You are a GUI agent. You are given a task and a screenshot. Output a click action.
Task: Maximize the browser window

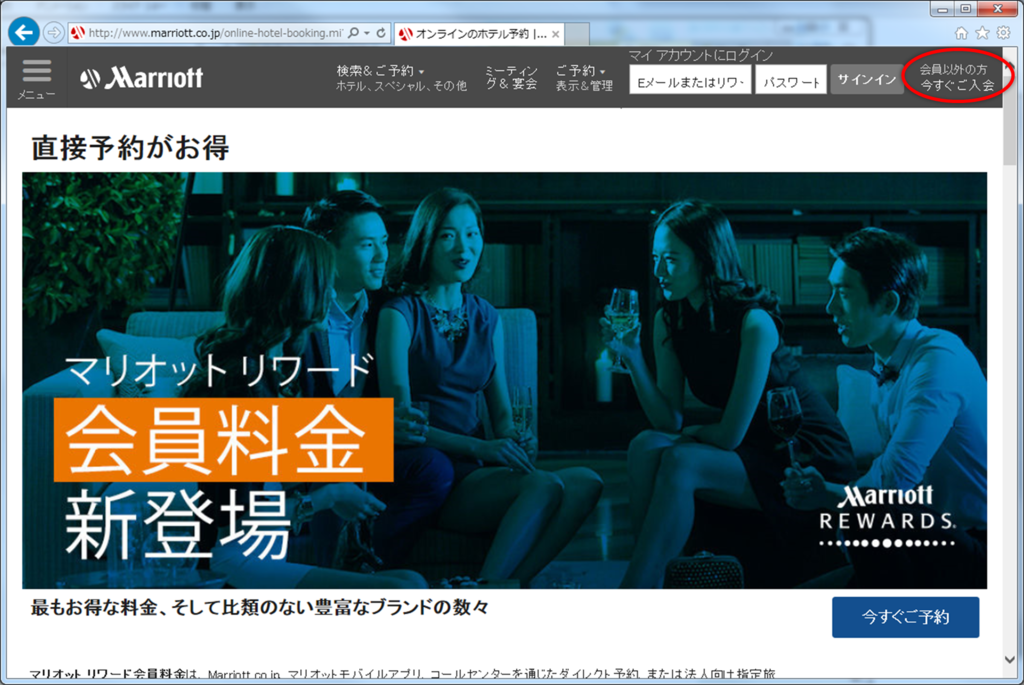[965, 8]
